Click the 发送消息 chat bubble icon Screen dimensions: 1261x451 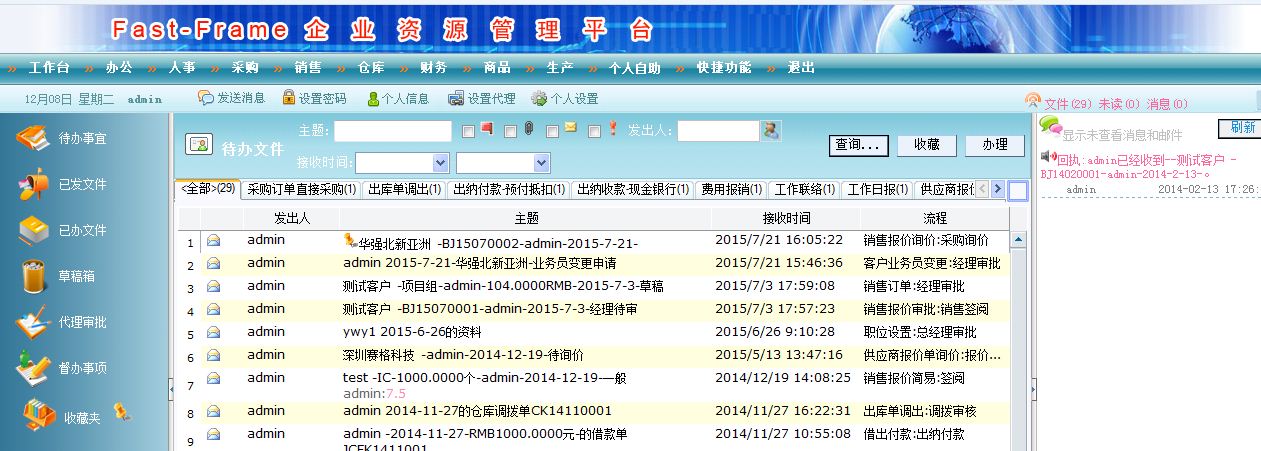point(206,98)
